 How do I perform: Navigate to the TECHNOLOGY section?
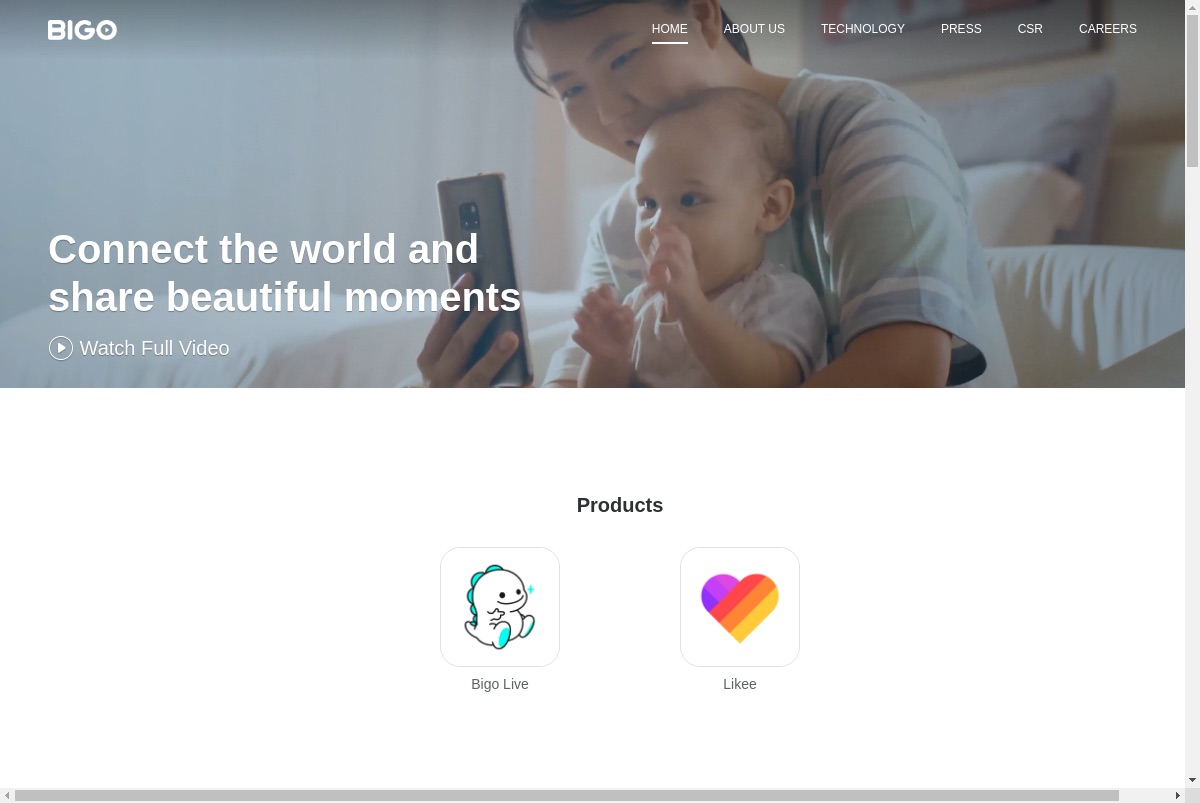(863, 29)
